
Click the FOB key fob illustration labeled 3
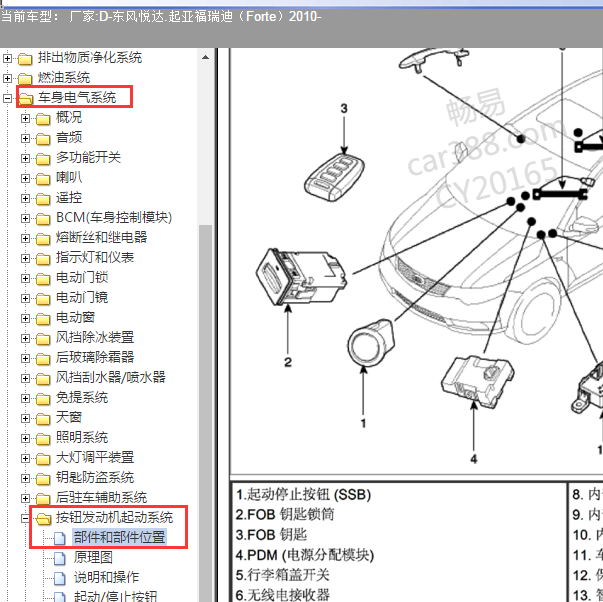[334, 177]
